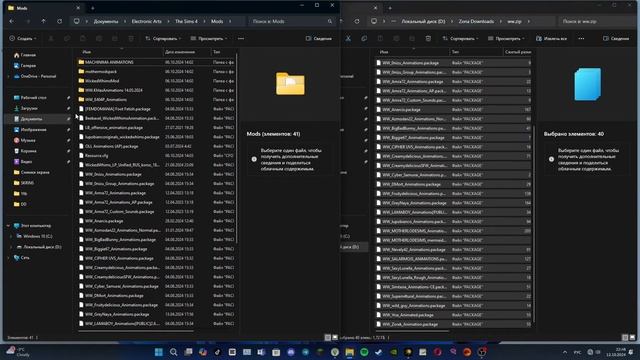640x360 pixels.
Task: Sort Mods list by Имя column header
Action: [x=87, y=52]
